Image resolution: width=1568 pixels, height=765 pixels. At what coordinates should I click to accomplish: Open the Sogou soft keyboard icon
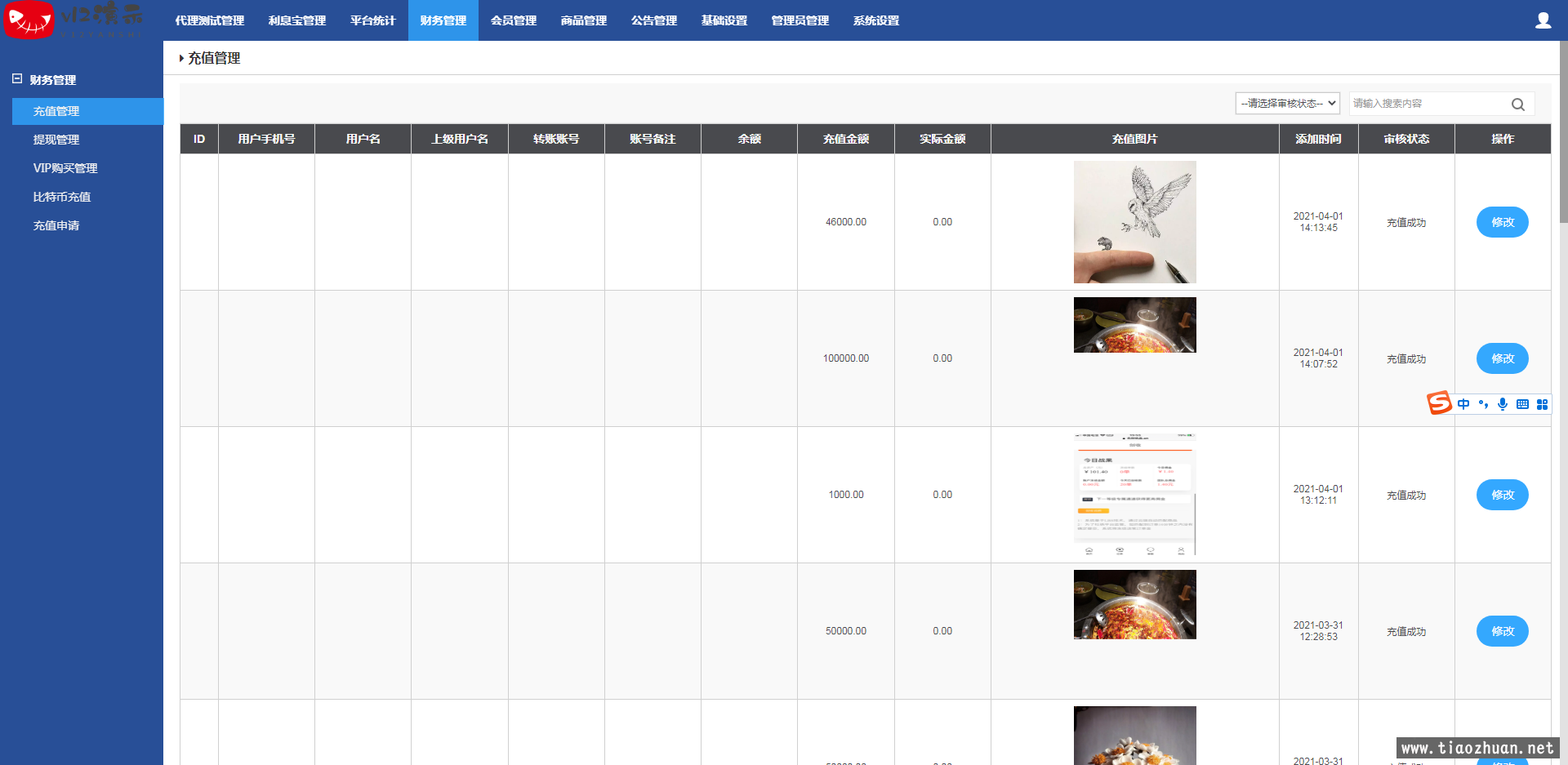point(1522,404)
